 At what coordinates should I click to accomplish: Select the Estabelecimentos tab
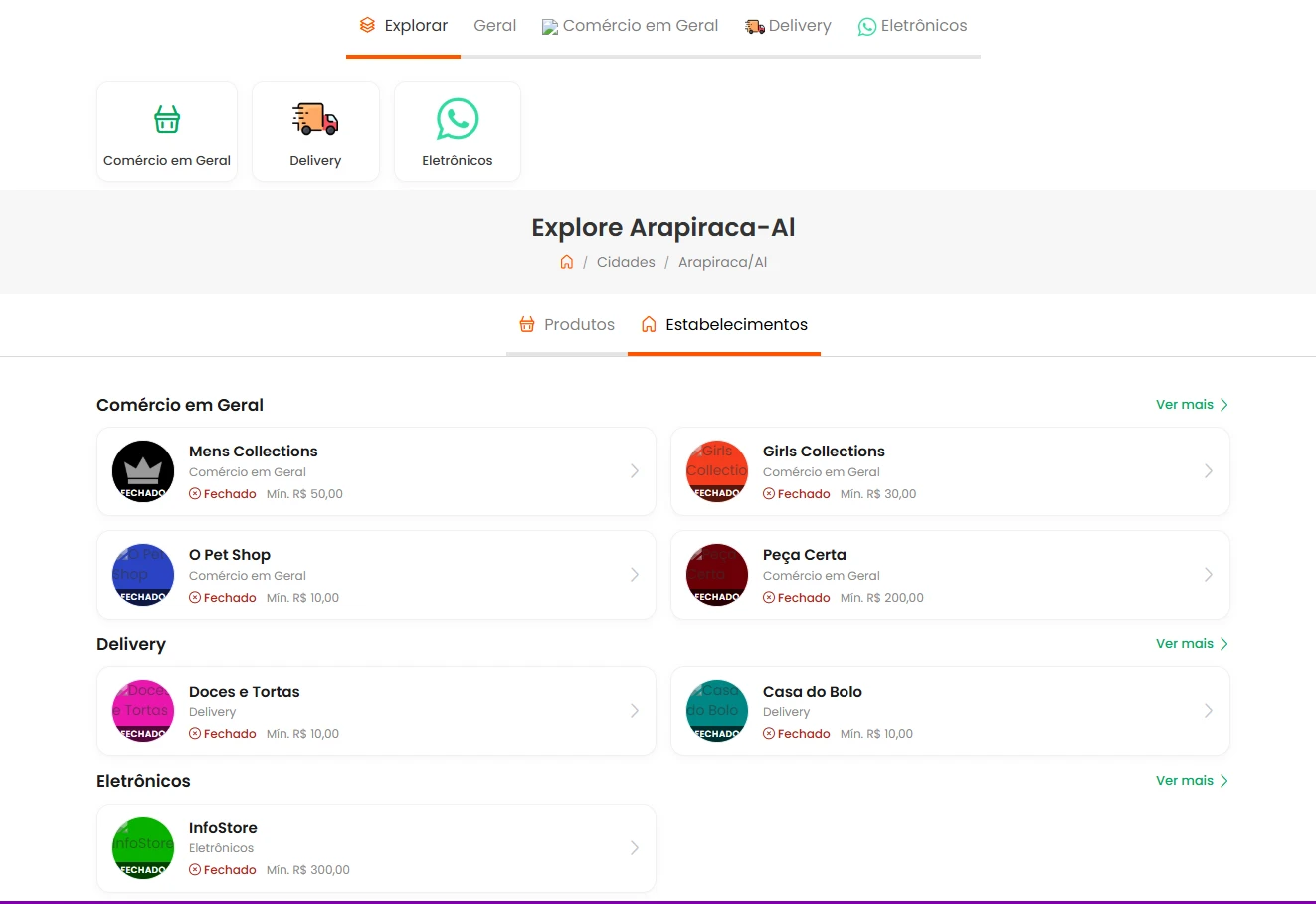click(724, 325)
